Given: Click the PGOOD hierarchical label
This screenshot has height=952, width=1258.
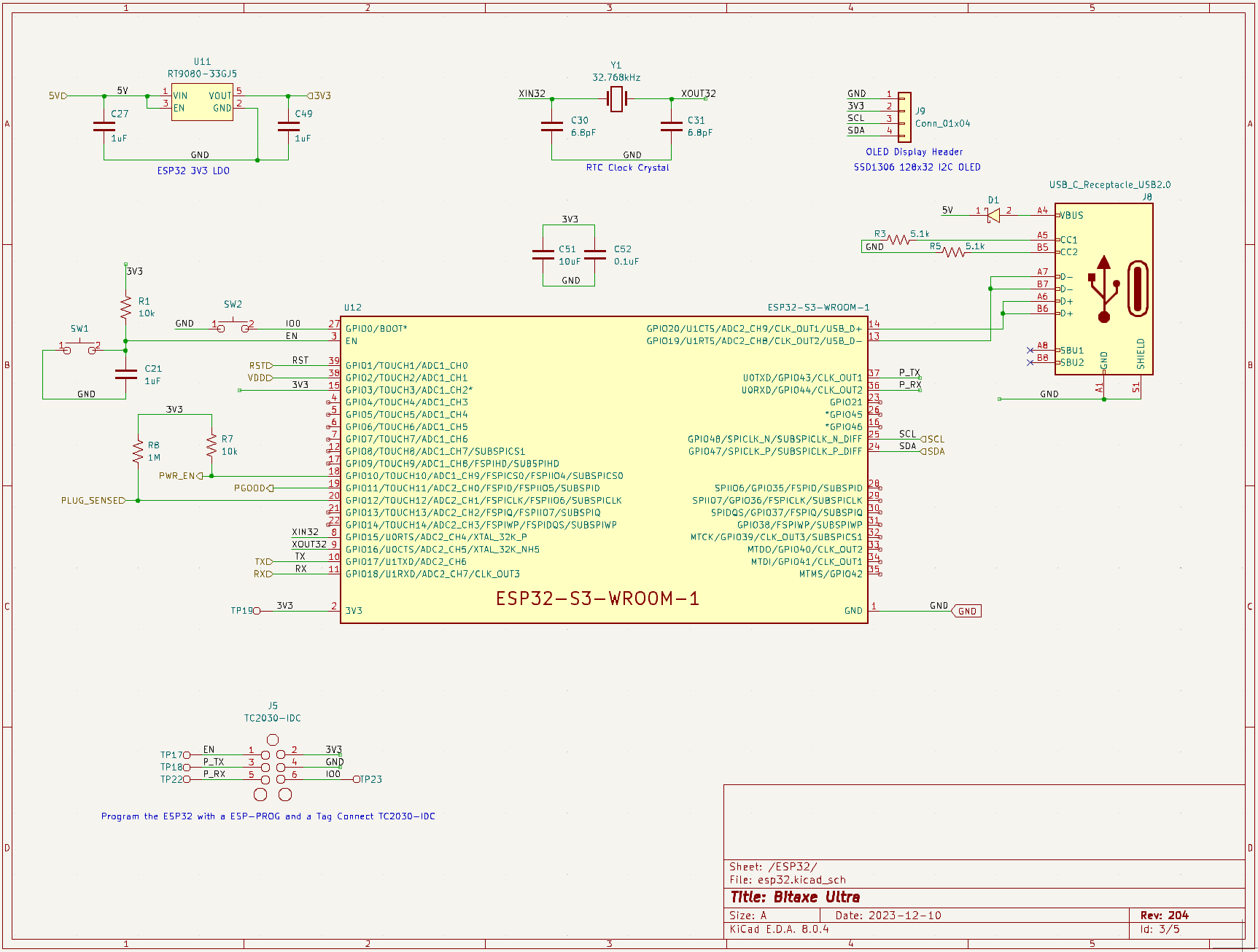Looking at the screenshot, I should pyautogui.click(x=254, y=488).
